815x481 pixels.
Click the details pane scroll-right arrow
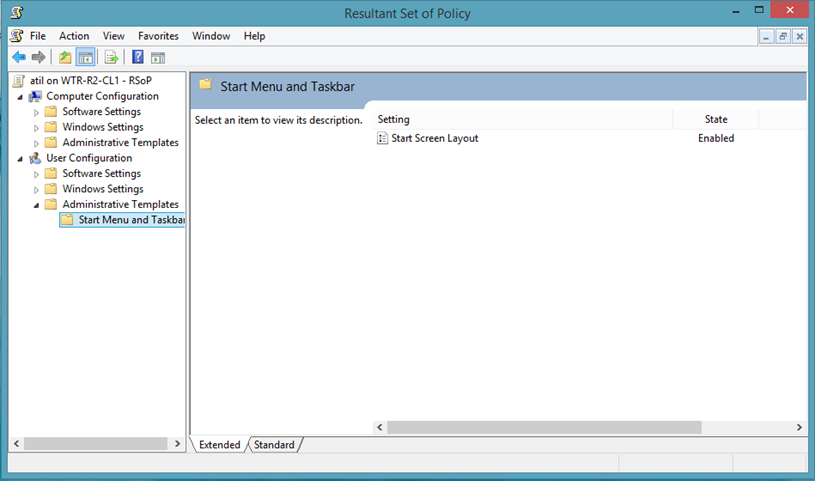tap(799, 427)
